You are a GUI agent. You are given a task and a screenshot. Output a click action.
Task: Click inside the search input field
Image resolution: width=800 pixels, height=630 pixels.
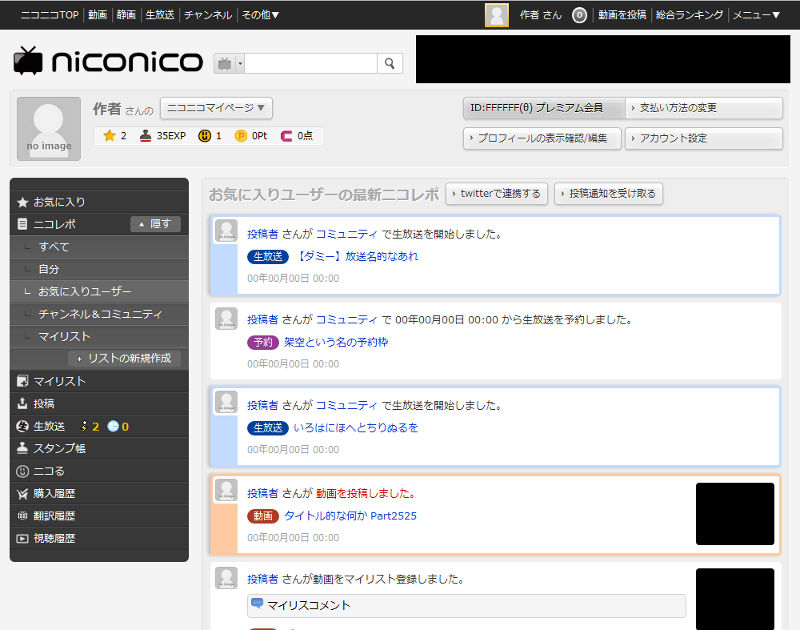310,61
